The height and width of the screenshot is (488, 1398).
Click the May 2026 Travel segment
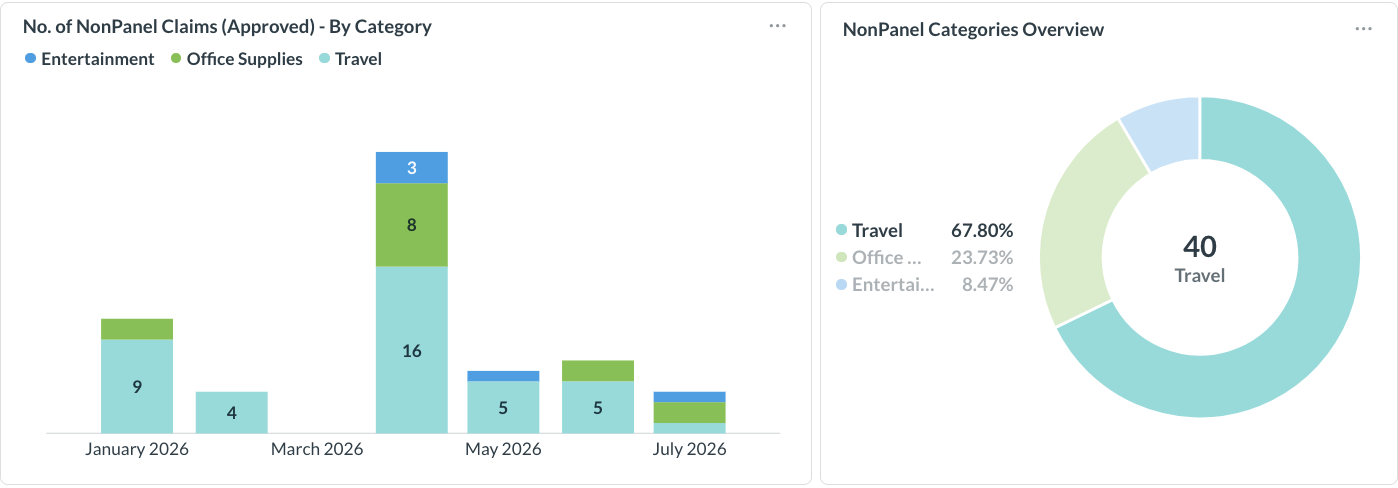(x=503, y=407)
